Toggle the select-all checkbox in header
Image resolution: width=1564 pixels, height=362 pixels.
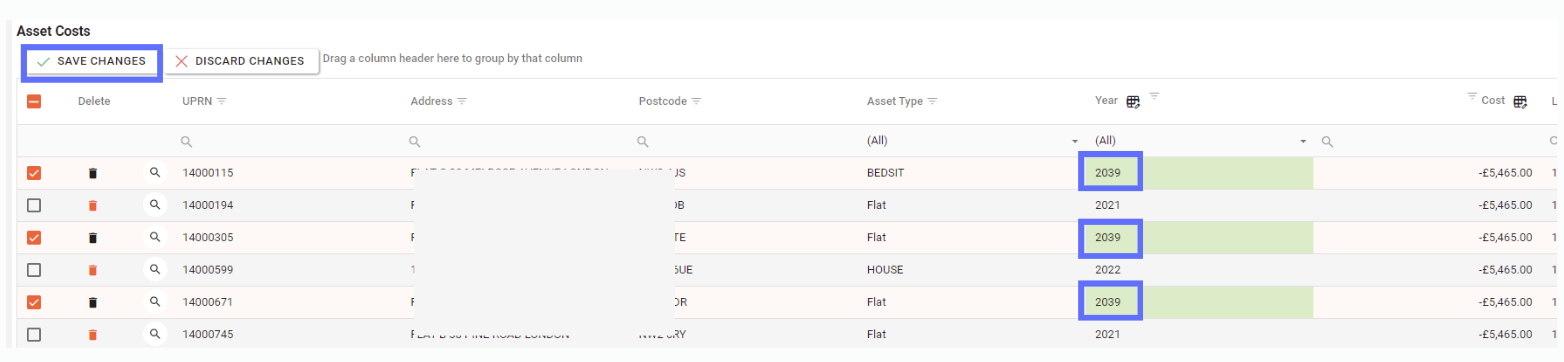tap(34, 101)
